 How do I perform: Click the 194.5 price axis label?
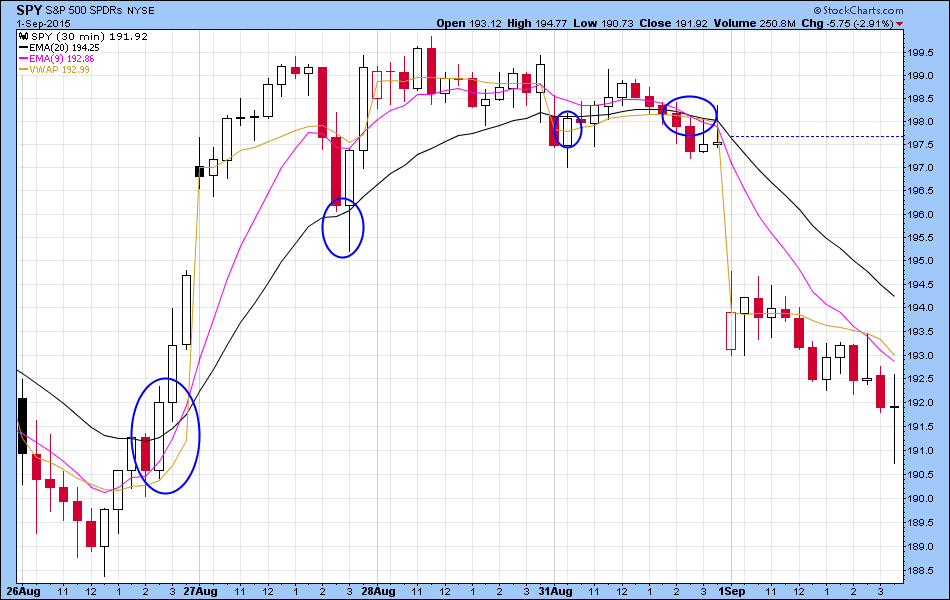pos(921,284)
